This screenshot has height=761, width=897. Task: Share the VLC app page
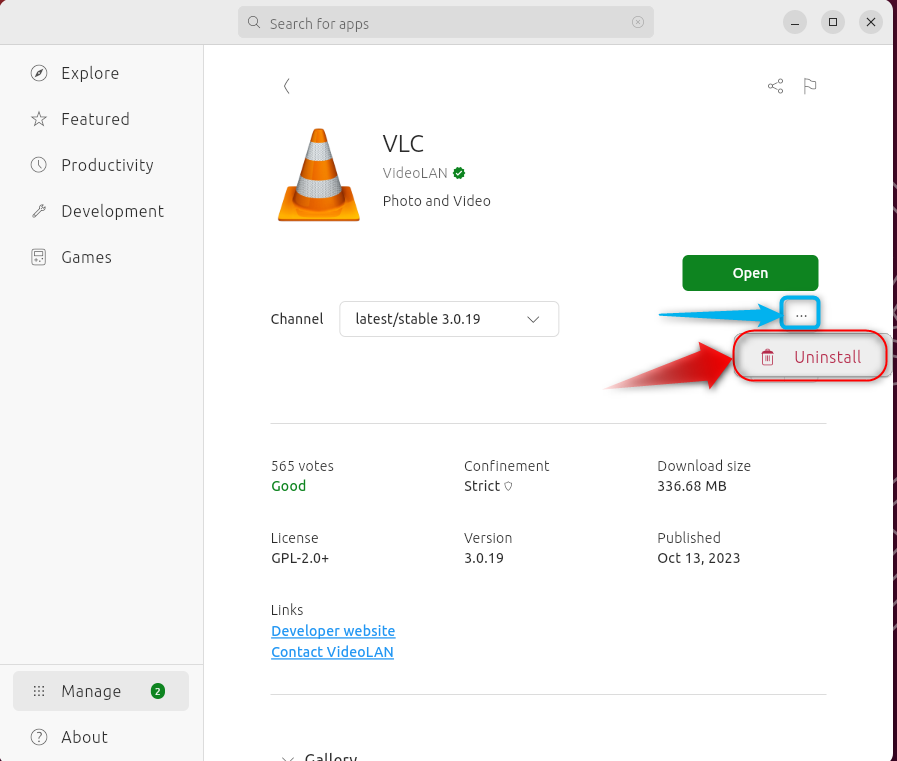[776, 86]
